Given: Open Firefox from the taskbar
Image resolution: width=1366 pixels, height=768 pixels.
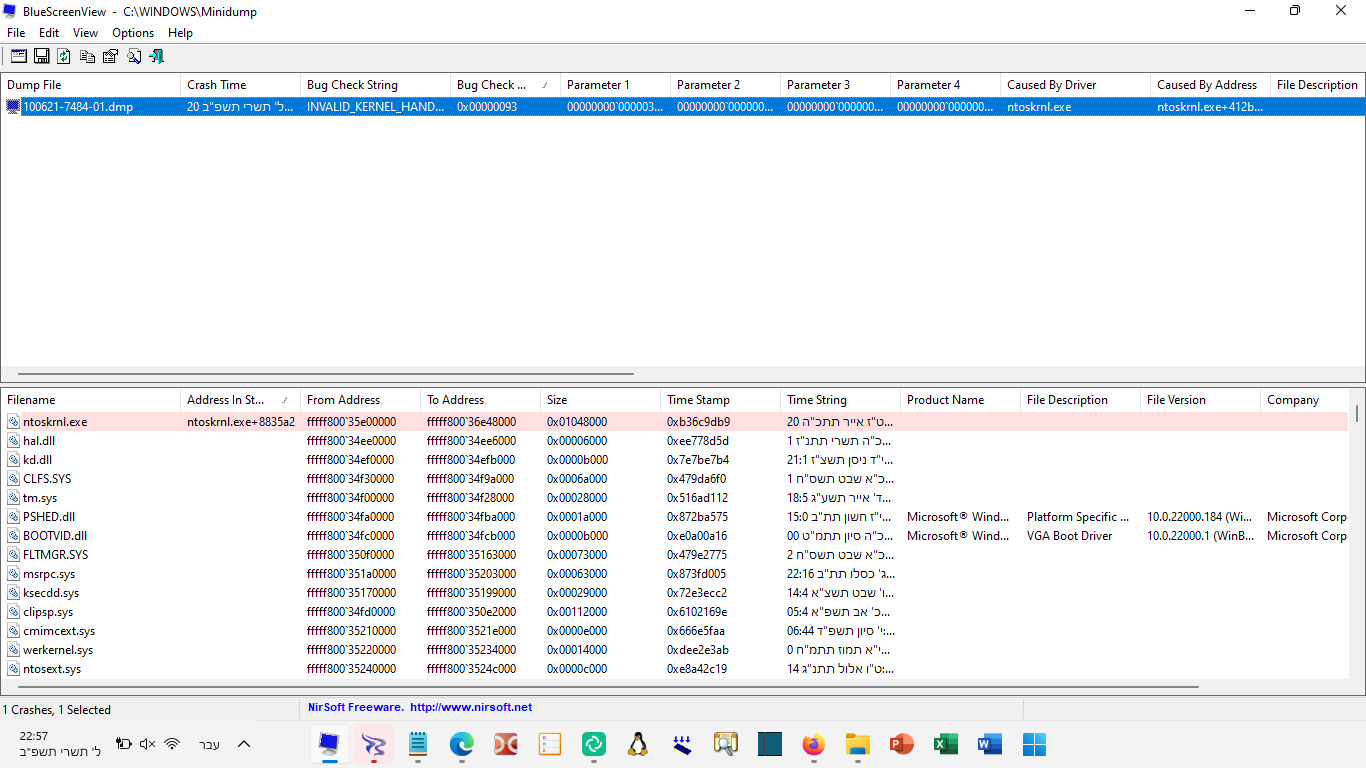Looking at the screenshot, I should tap(813, 744).
